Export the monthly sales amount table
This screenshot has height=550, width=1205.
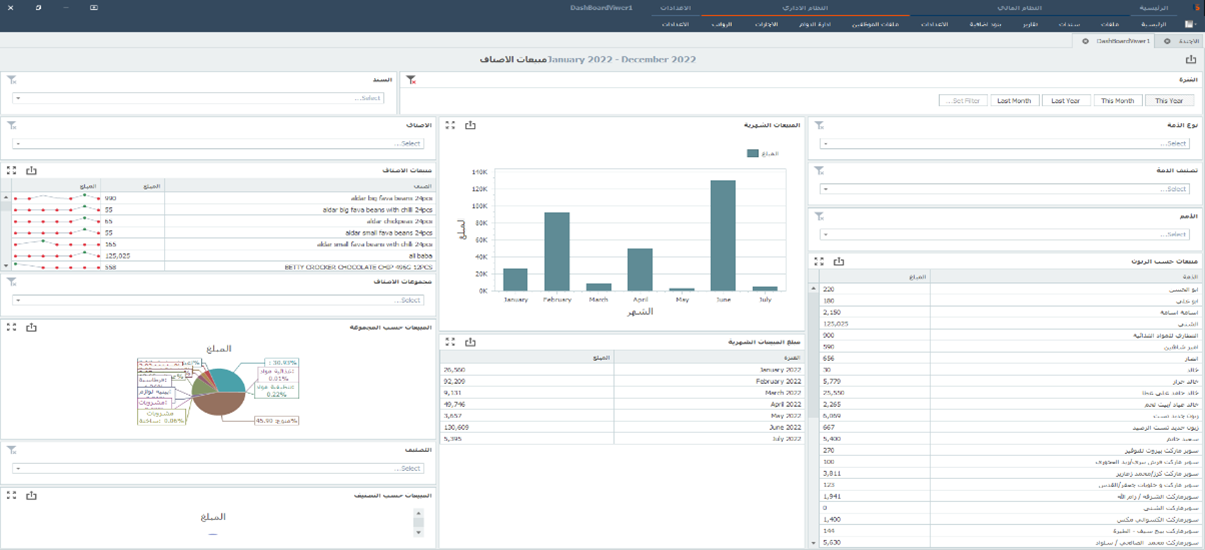point(470,342)
